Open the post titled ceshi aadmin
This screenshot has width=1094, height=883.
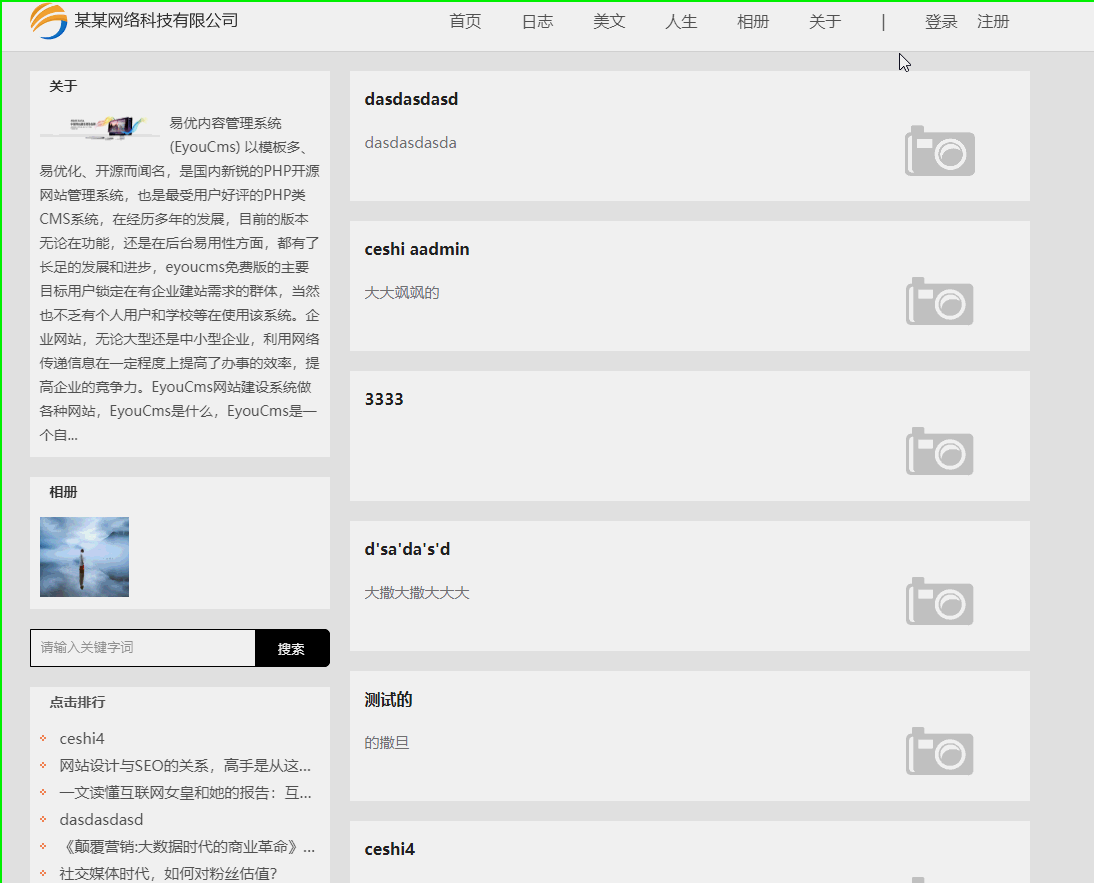point(417,249)
